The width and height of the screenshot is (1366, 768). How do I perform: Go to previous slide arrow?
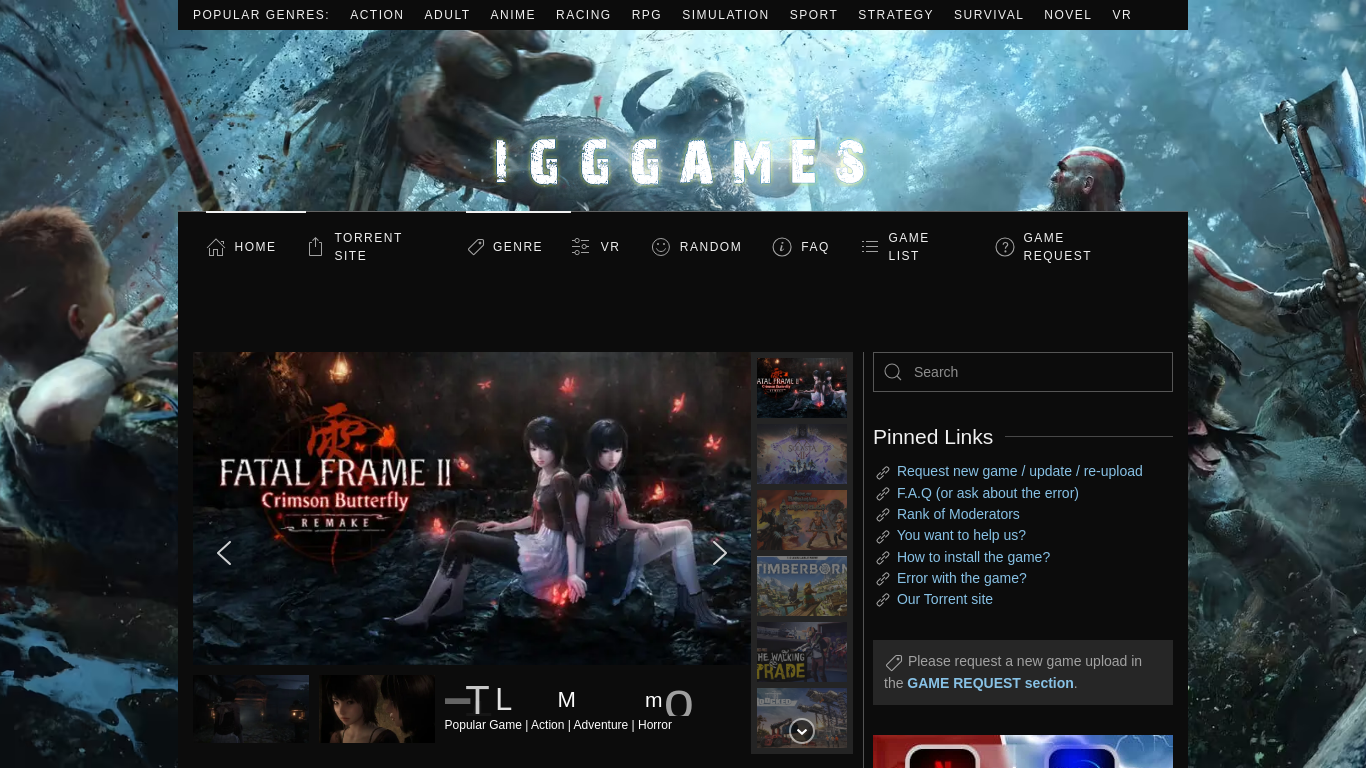224,553
